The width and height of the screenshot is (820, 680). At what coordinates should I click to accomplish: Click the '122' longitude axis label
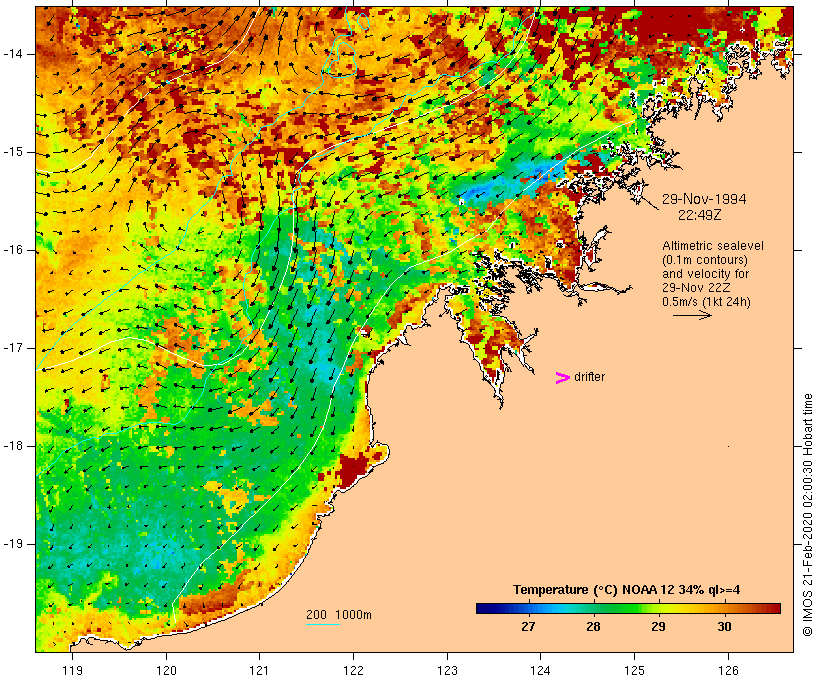(354, 670)
